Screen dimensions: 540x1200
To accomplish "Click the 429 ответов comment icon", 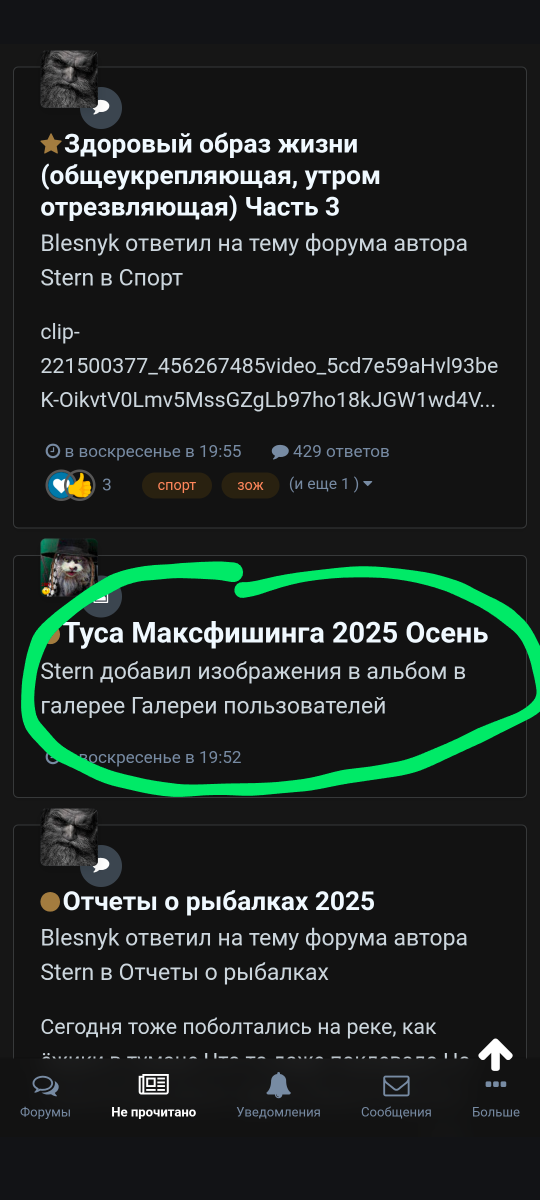I will click(280, 452).
